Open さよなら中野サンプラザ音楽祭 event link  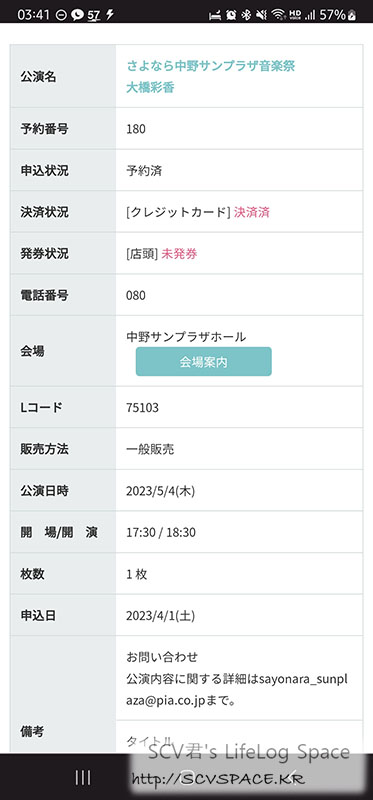pos(211,66)
